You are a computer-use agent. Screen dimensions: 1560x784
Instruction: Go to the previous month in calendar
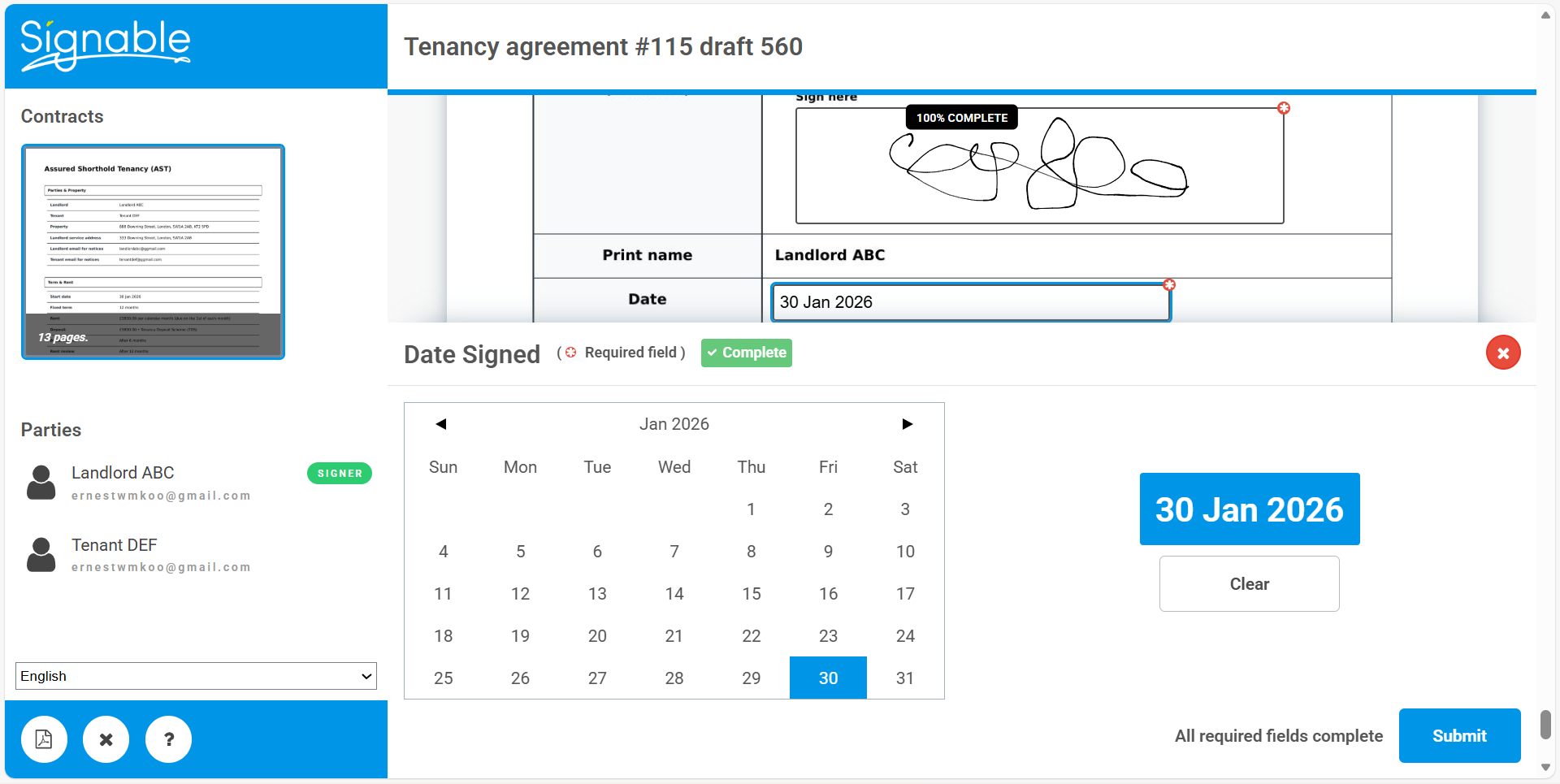(x=440, y=423)
